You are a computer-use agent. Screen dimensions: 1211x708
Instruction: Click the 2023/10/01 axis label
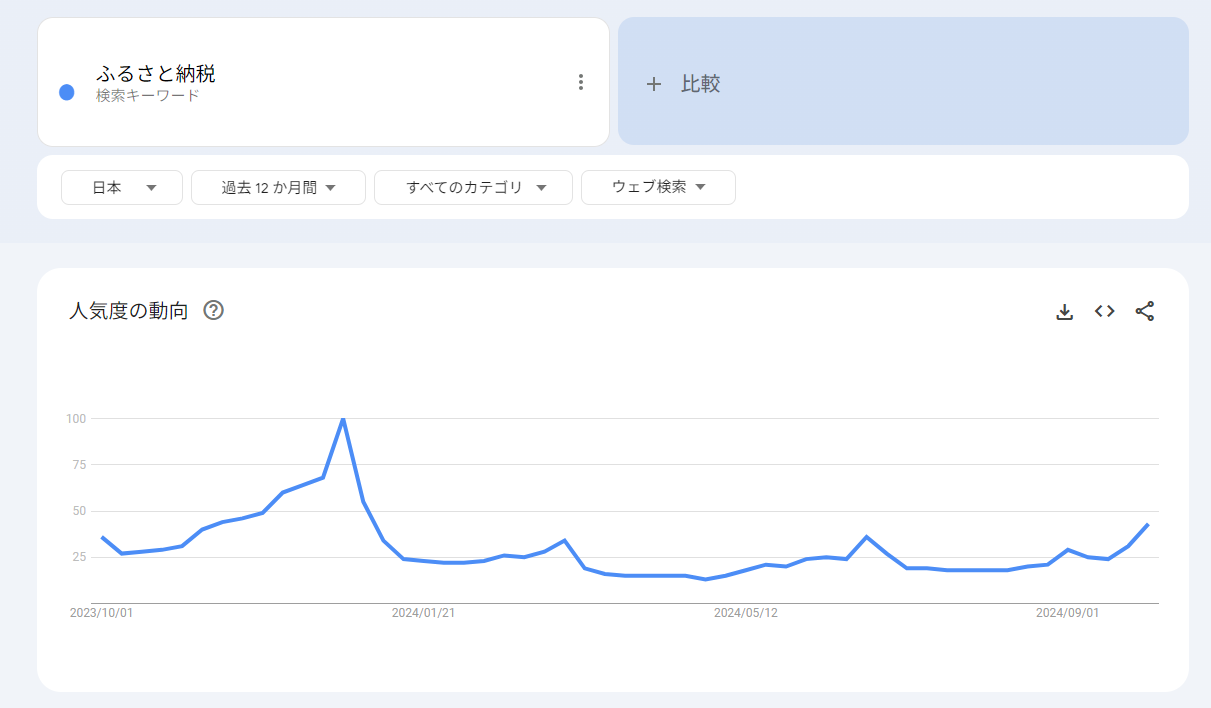[101, 613]
